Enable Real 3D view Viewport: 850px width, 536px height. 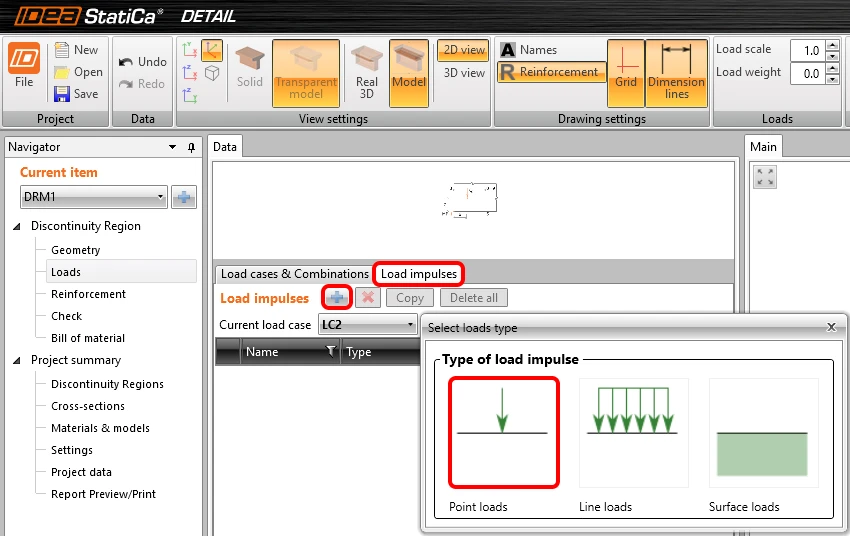pos(366,72)
